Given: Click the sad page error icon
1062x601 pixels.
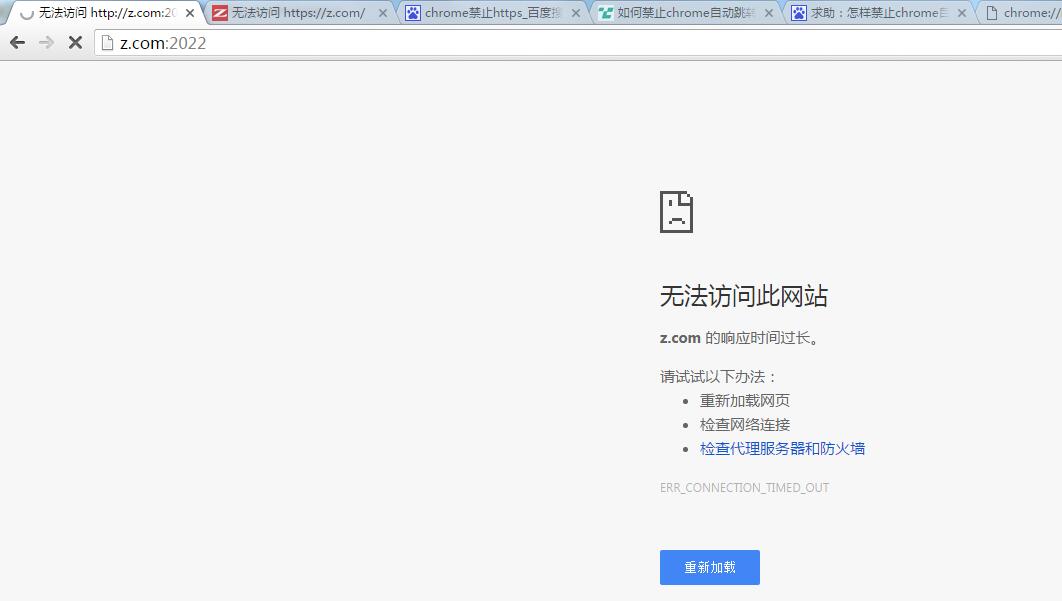Looking at the screenshot, I should (676, 212).
